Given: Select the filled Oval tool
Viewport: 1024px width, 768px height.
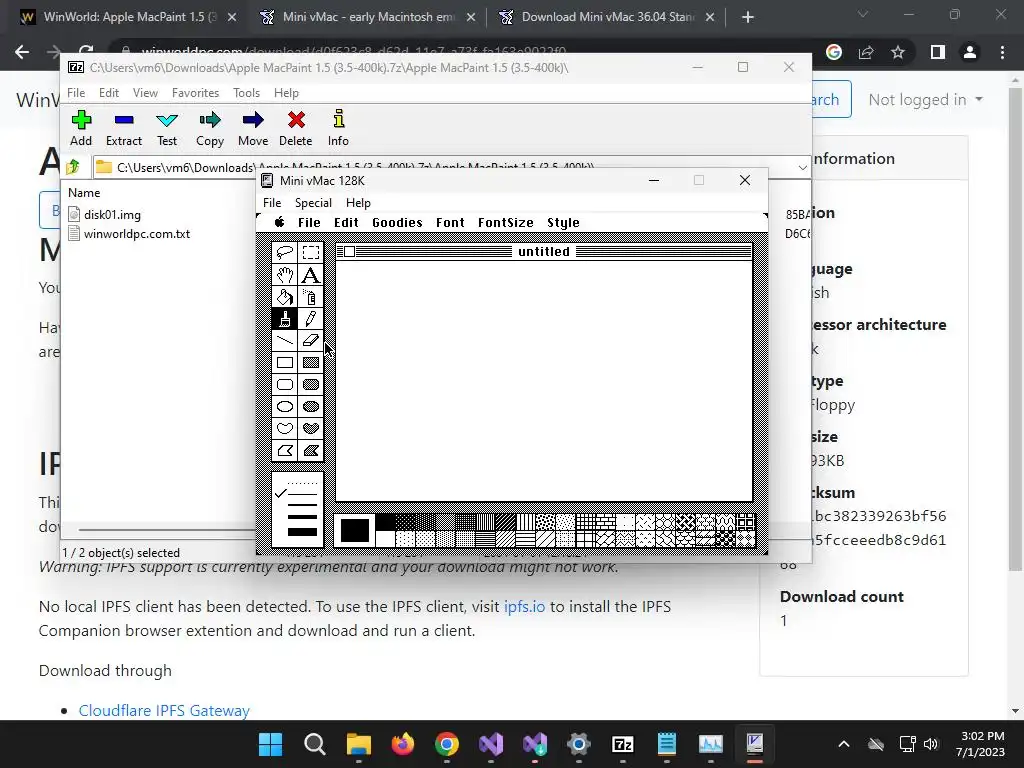Looking at the screenshot, I should point(311,406).
